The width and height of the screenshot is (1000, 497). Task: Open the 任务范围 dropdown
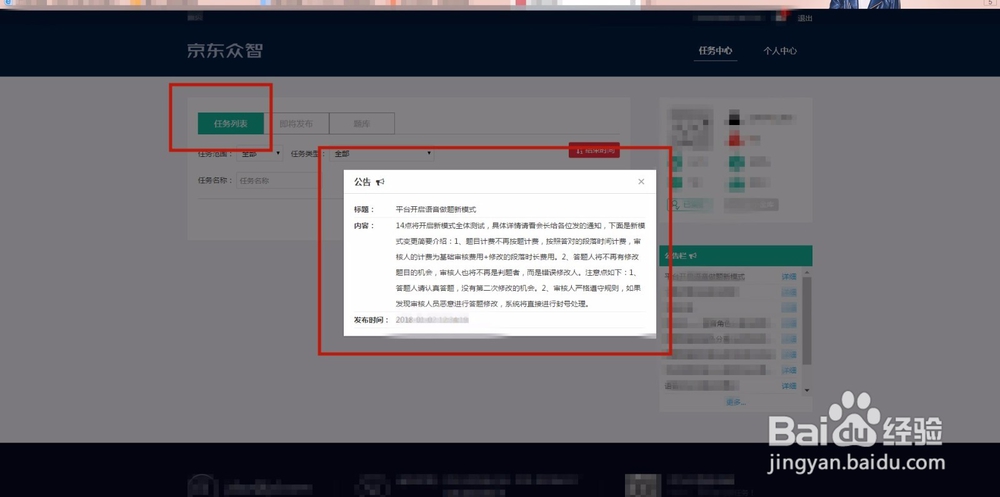pos(260,154)
